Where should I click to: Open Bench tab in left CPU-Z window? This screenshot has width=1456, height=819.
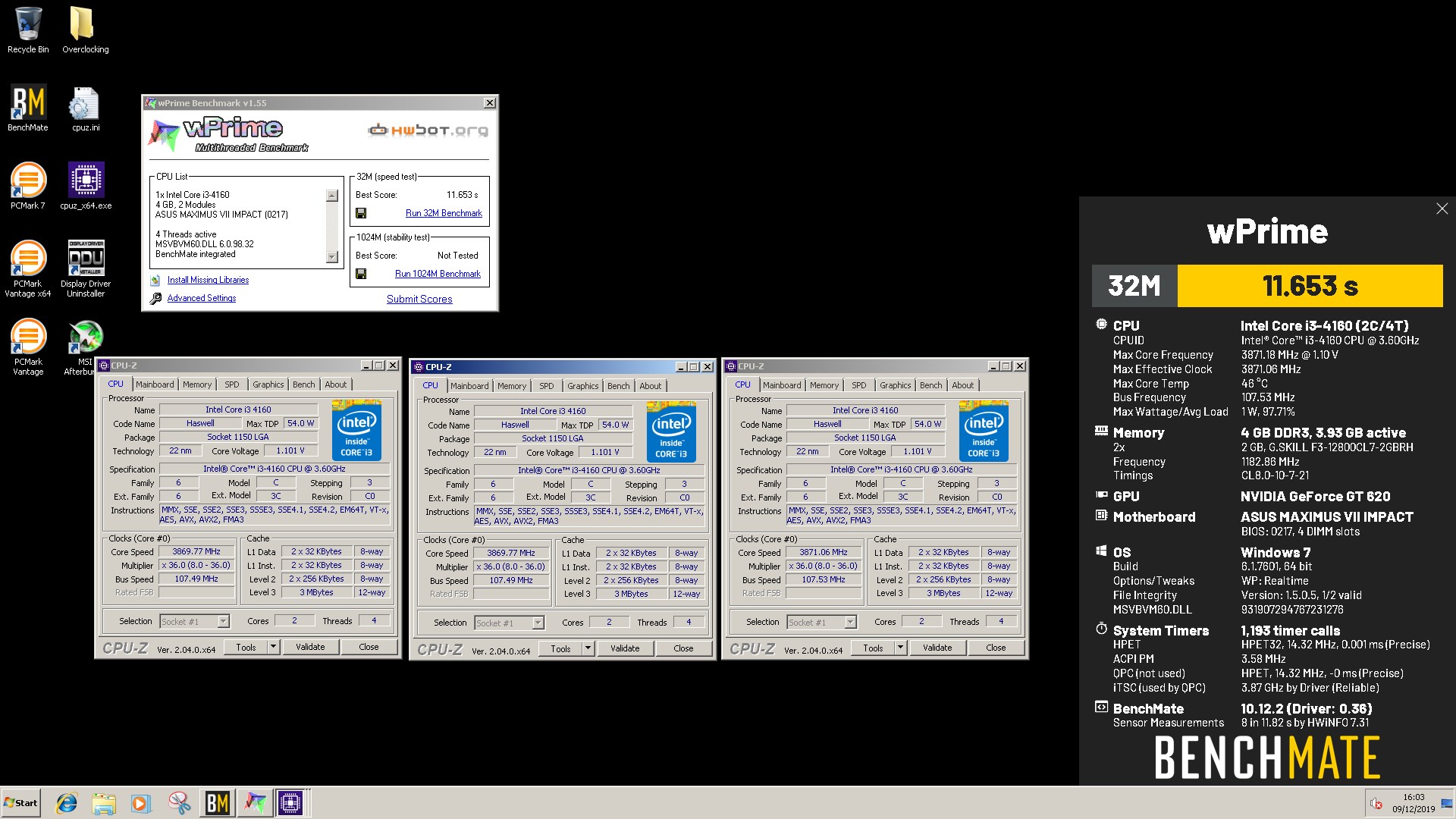coord(303,384)
